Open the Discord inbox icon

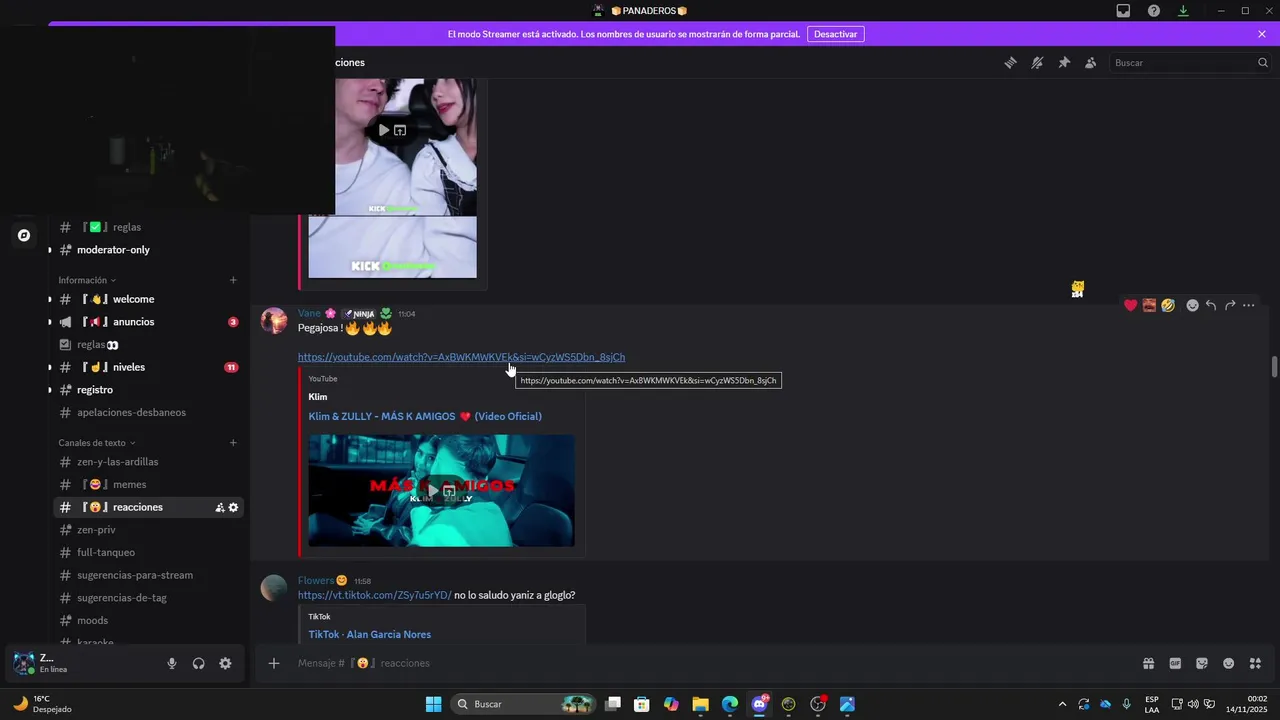(x=1123, y=11)
